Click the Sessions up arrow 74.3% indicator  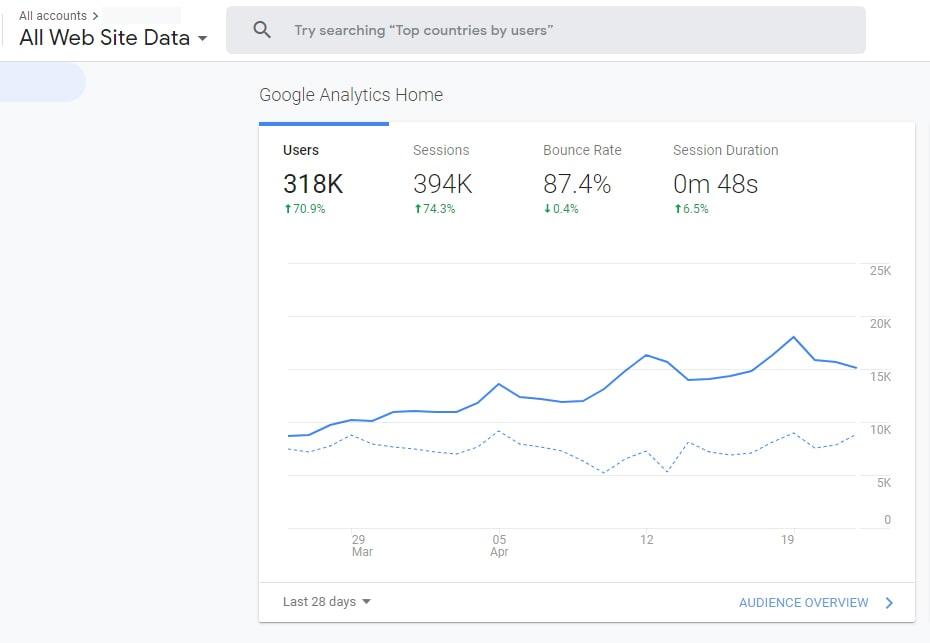pyautogui.click(x=434, y=209)
